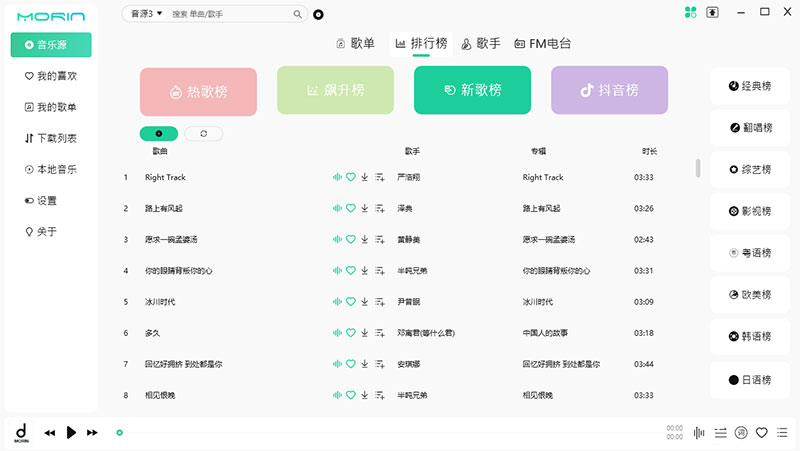Like the song 冰川时代 with heart icon
This screenshot has height=451, width=800.
click(x=351, y=302)
